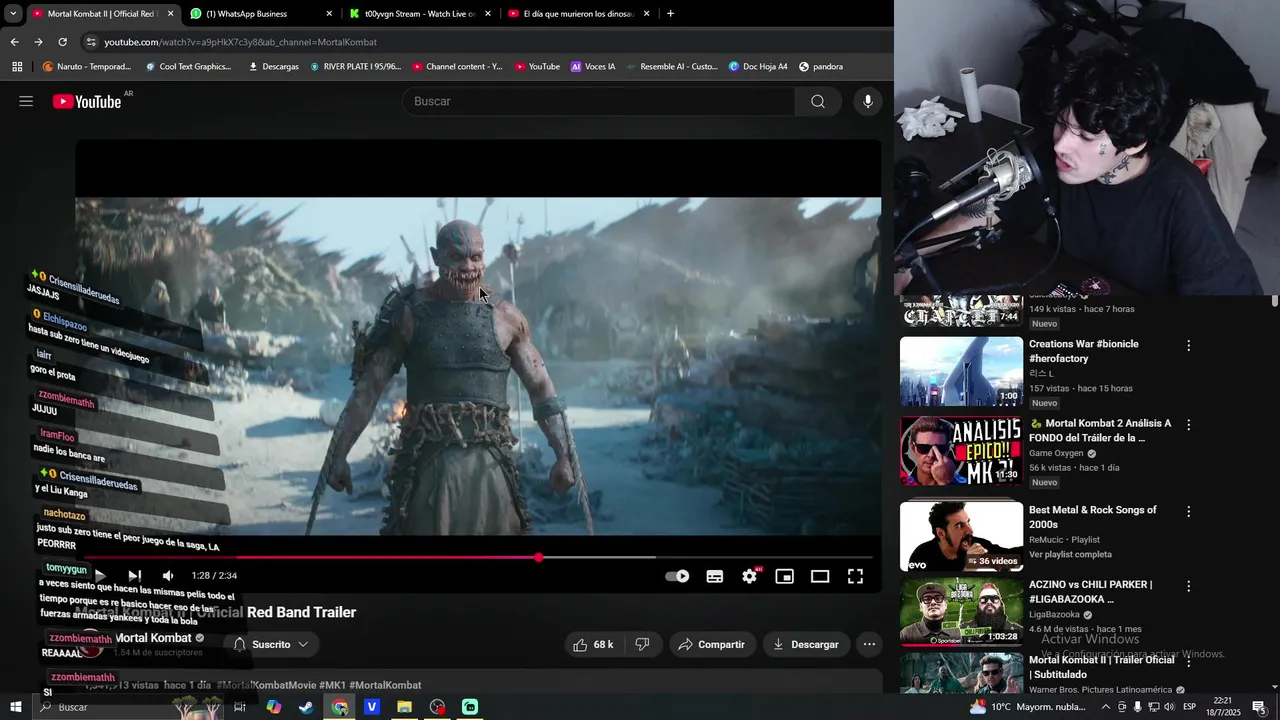Screen dimensions: 1280x720
Task: Open the Voces IA bookmark
Action: click(593, 67)
